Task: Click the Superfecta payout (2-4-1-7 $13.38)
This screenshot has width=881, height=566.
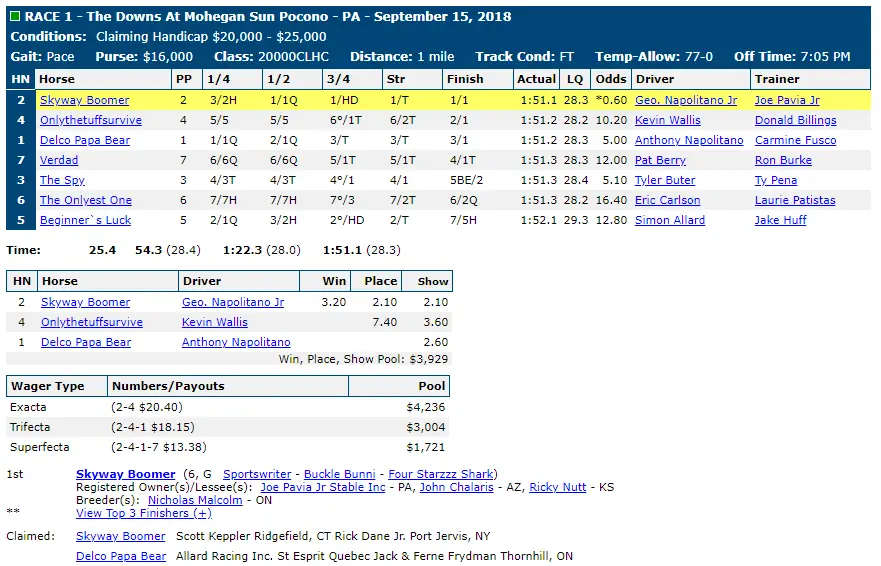Action: click(x=159, y=447)
